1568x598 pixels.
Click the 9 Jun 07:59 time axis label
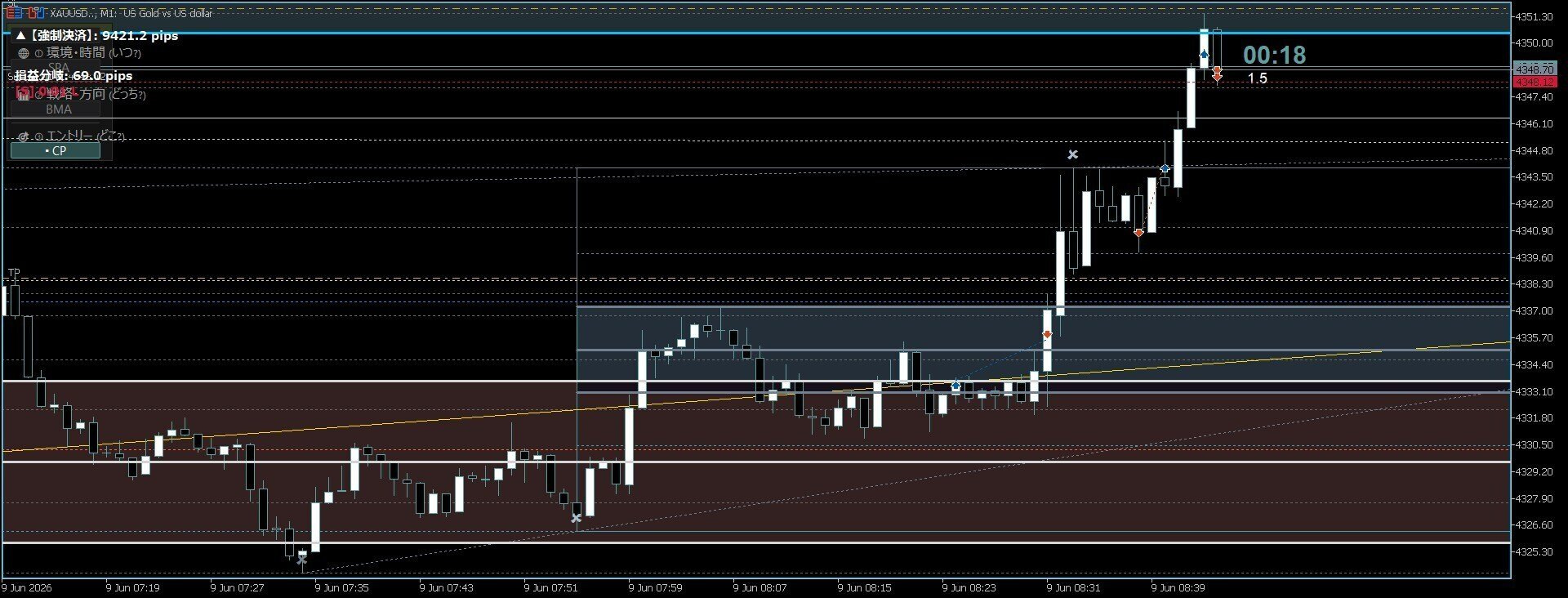655,587
